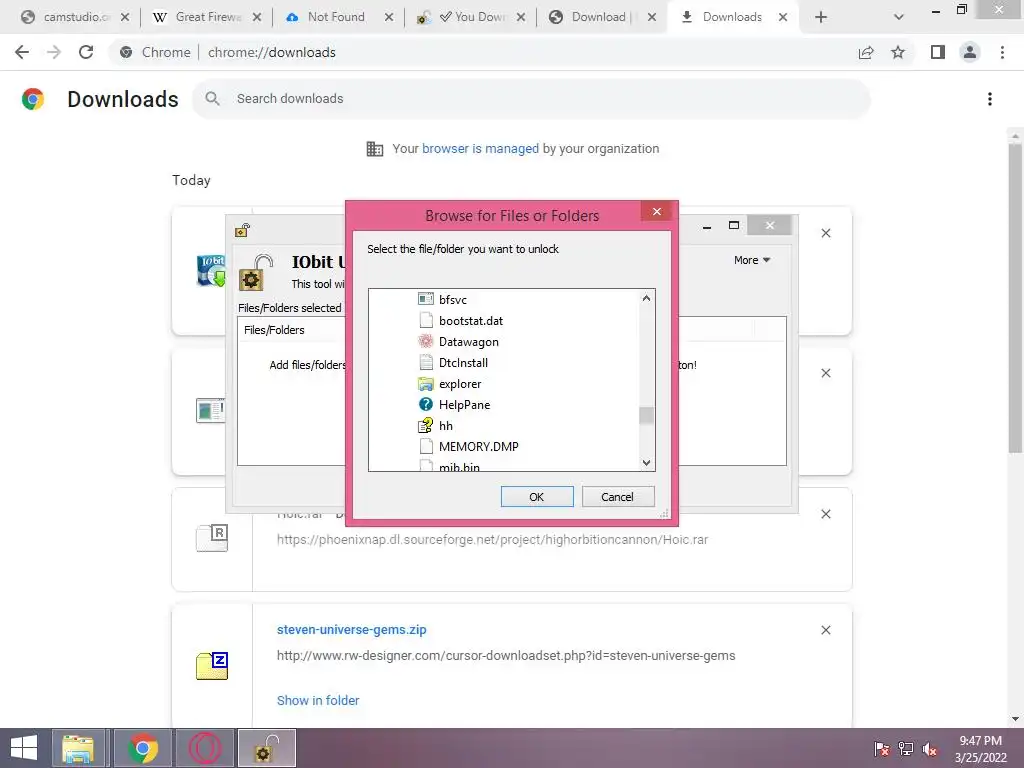This screenshot has height=768, width=1024.
Task: Click the DtcInstall document icon
Action: click(x=426, y=362)
